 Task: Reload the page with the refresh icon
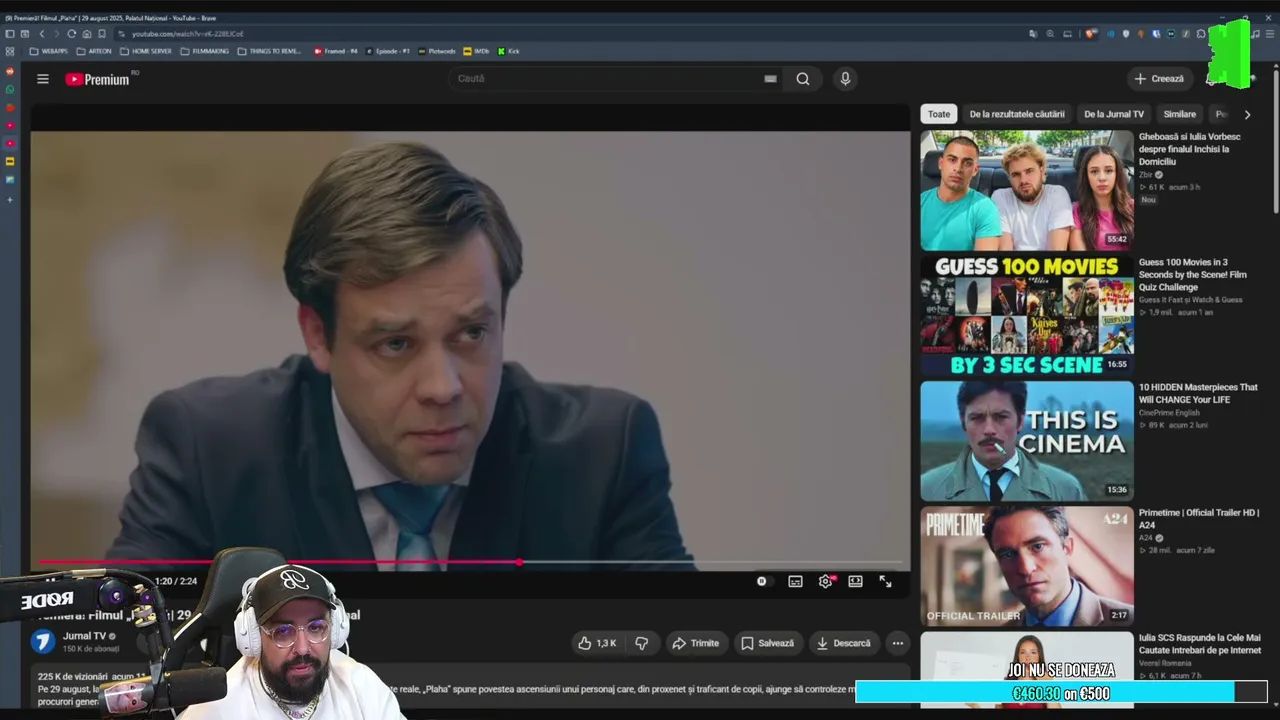(71, 34)
